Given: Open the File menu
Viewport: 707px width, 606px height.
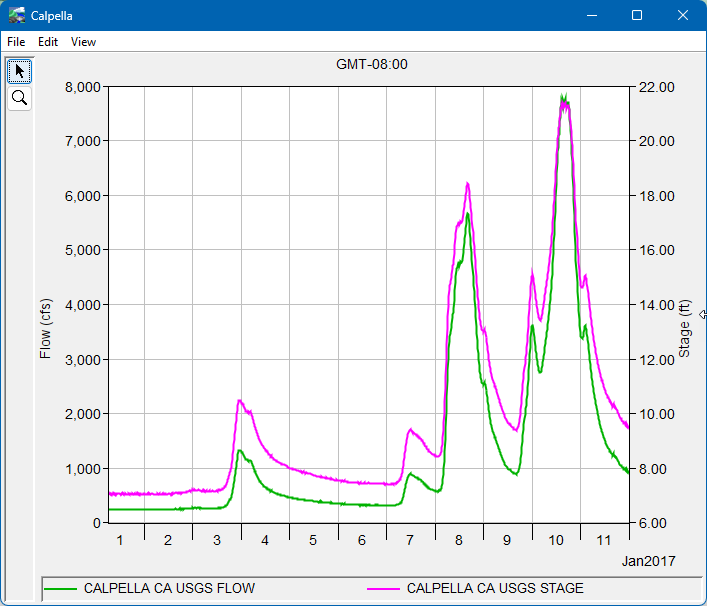Looking at the screenshot, I should [x=16, y=42].
